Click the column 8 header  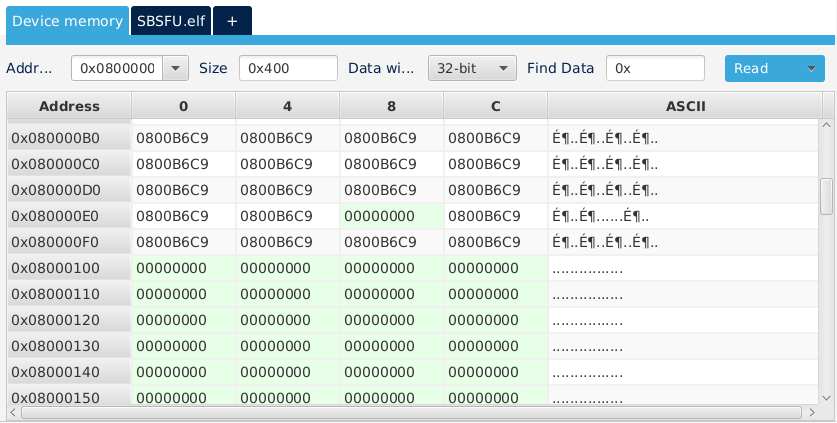(391, 106)
